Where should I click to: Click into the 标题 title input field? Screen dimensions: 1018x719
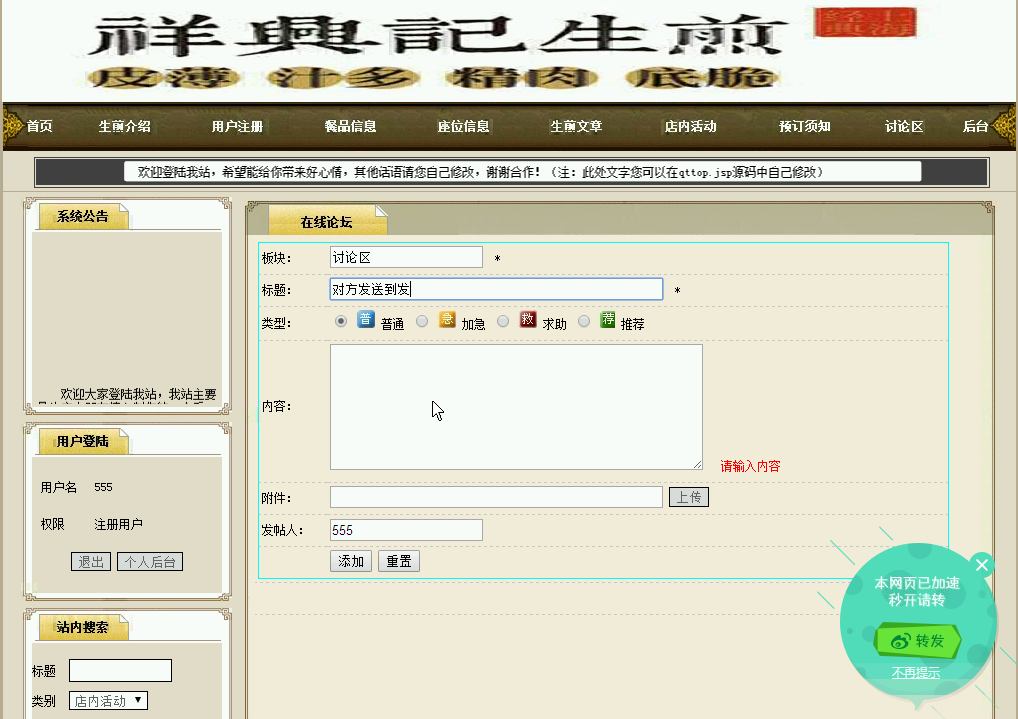tap(497, 289)
